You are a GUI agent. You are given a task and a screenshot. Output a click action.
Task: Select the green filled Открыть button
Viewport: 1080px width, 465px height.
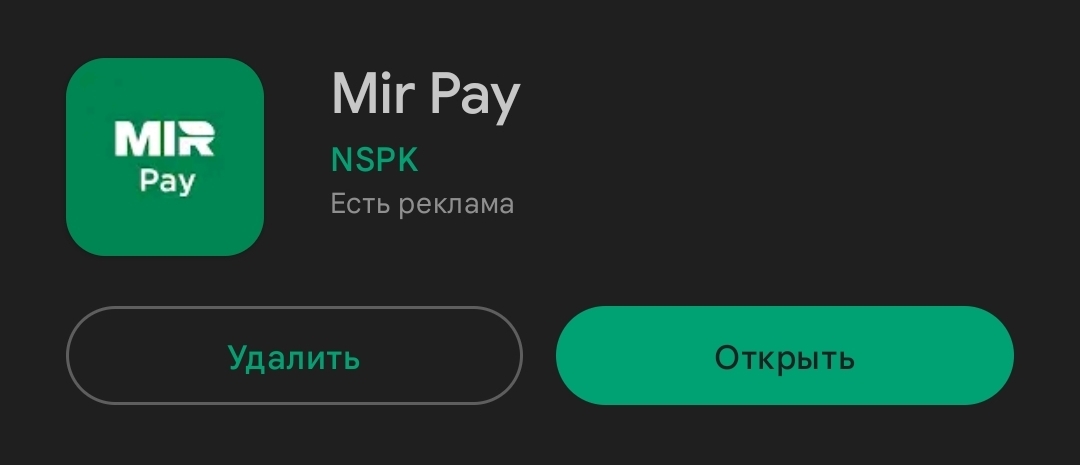(x=785, y=355)
